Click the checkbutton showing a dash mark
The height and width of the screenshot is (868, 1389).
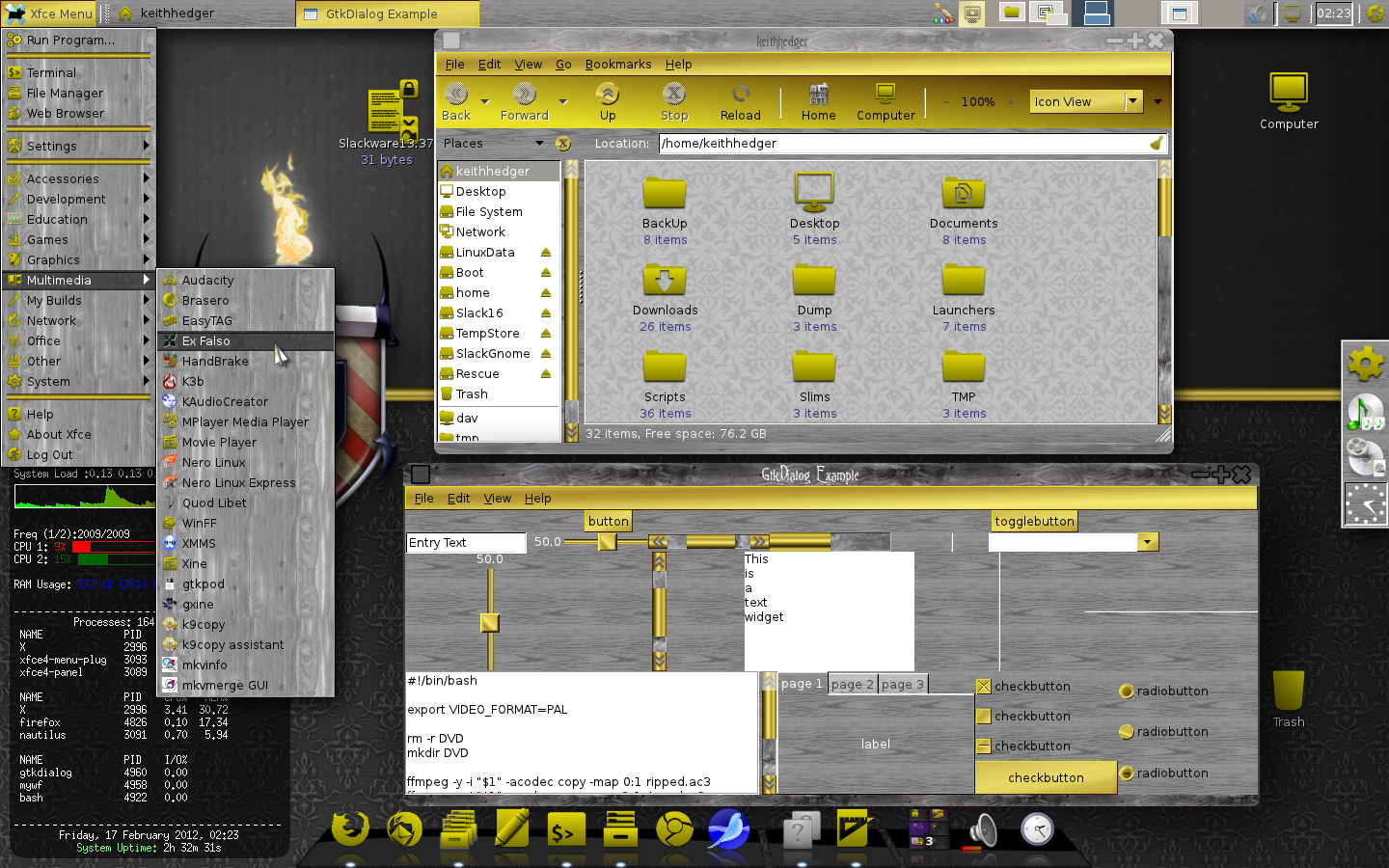point(984,746)
